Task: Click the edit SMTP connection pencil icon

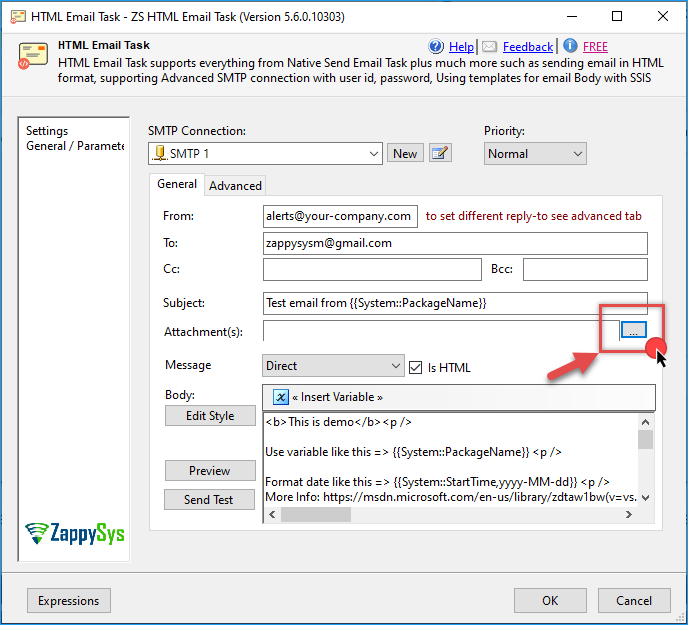Action: 440,153
